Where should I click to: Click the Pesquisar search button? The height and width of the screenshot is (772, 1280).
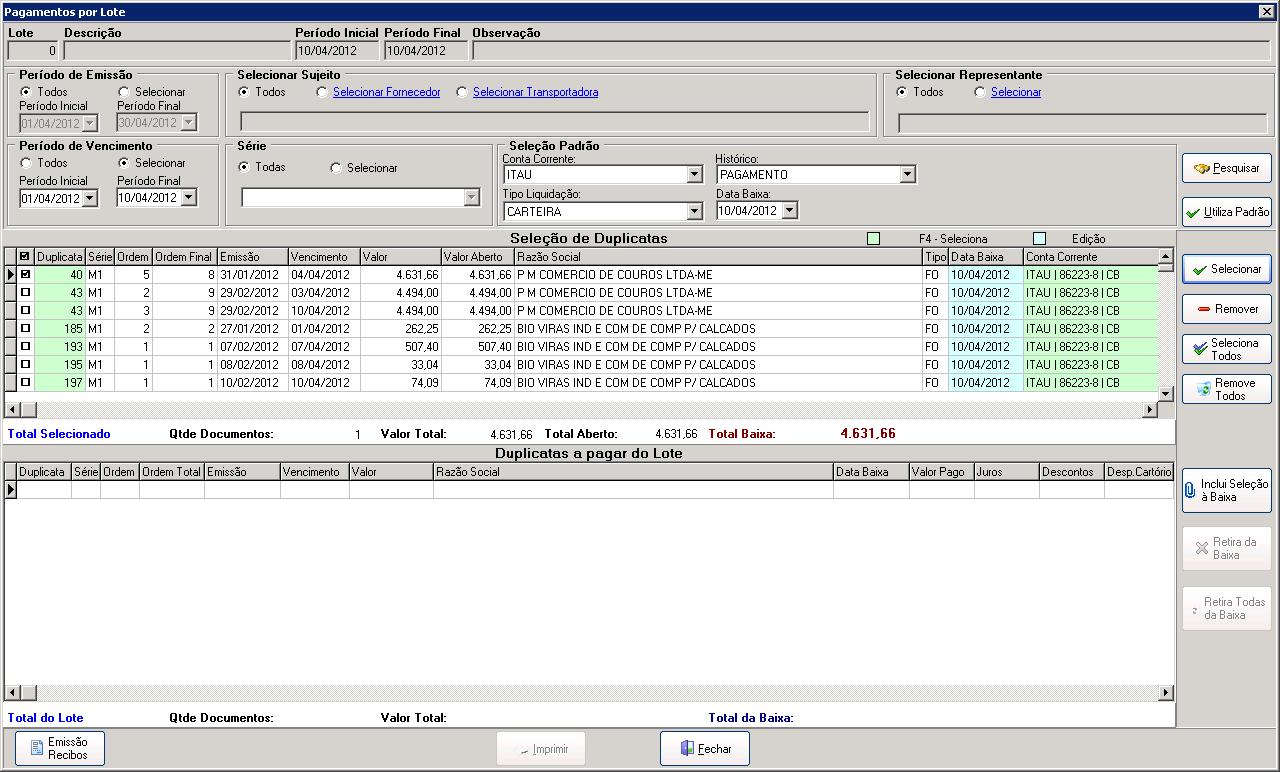tap(1226, 168)
